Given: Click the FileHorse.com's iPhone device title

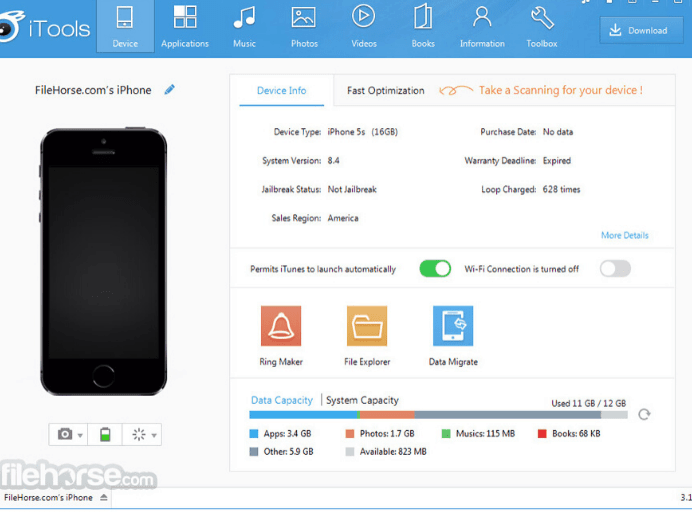Looking at the screenshot, I should [93, 90].
